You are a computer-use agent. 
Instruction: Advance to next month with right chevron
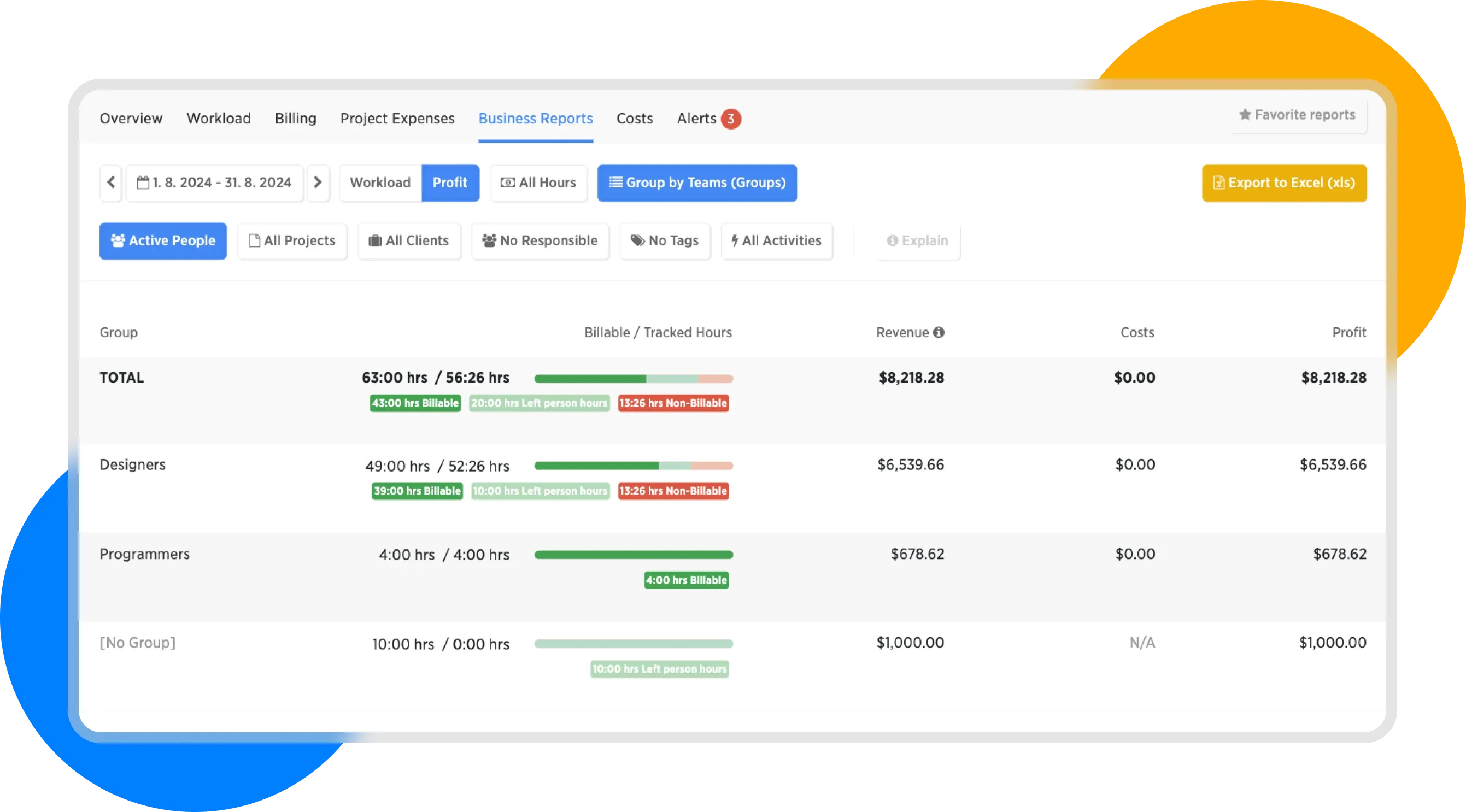[x=318, y=183]
